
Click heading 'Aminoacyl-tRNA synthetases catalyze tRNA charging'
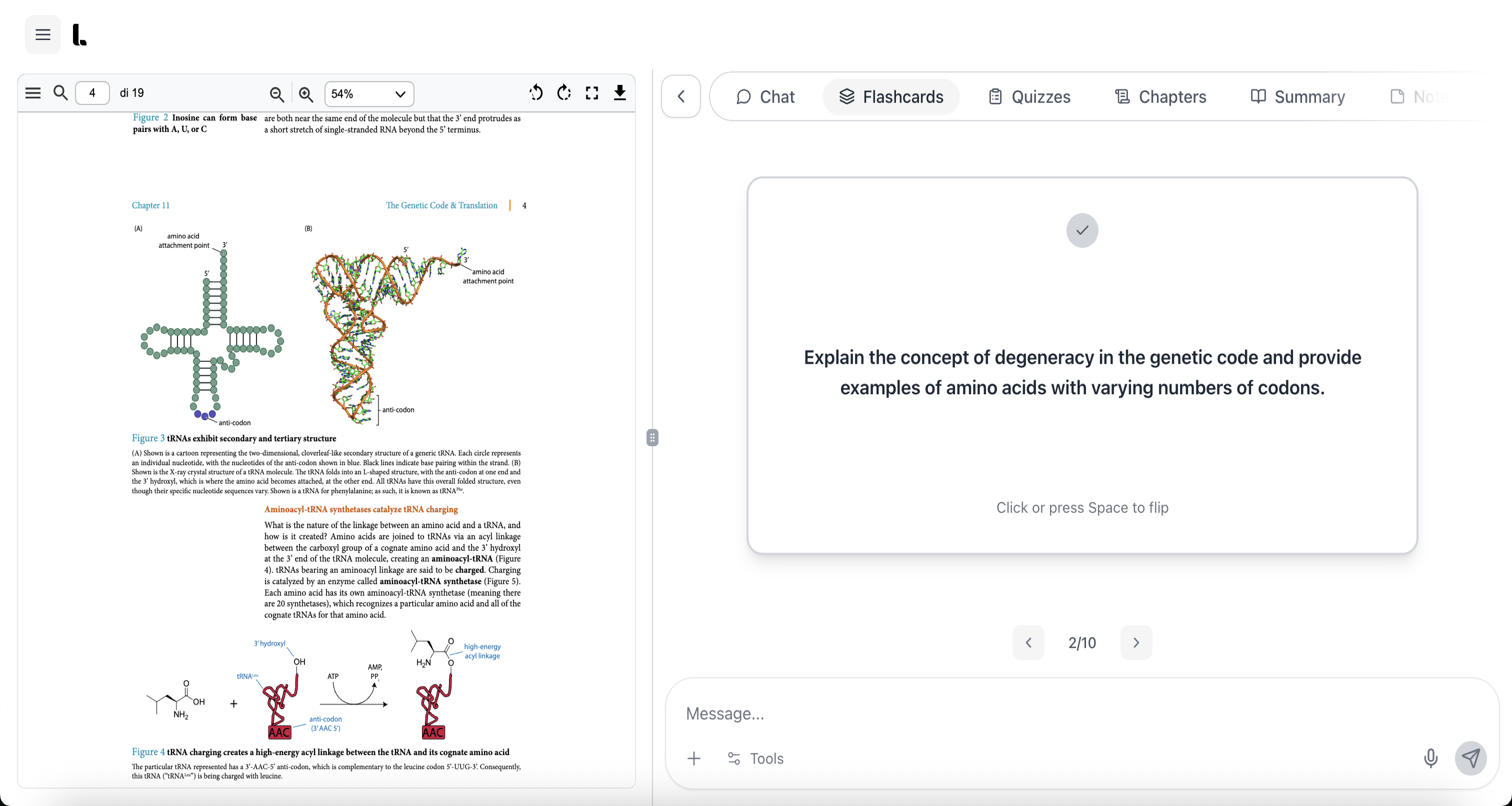tap(361, 509)
